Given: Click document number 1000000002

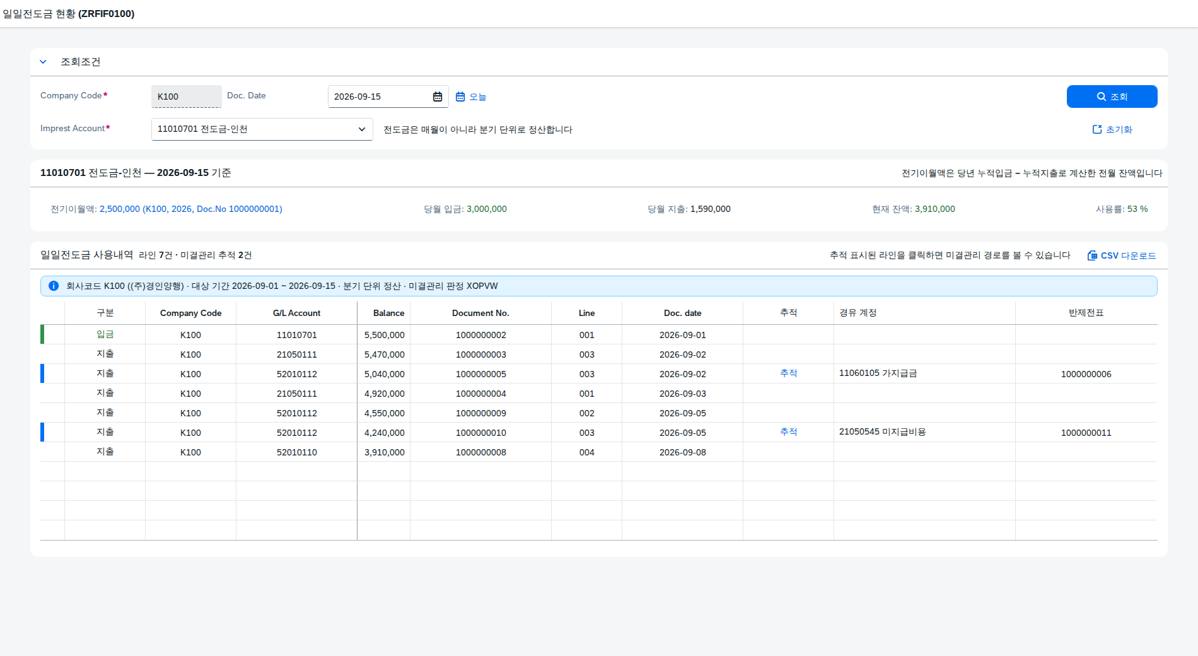Looking at the screenshot, I should pos(481,335).
